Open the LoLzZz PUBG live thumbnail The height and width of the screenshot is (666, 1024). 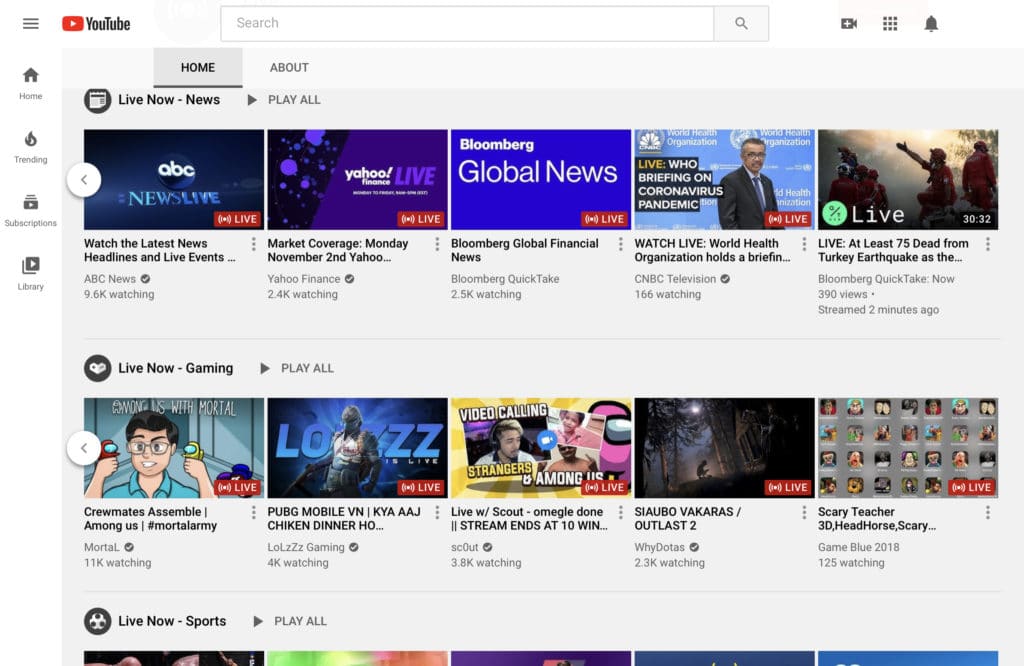[357, 448]
